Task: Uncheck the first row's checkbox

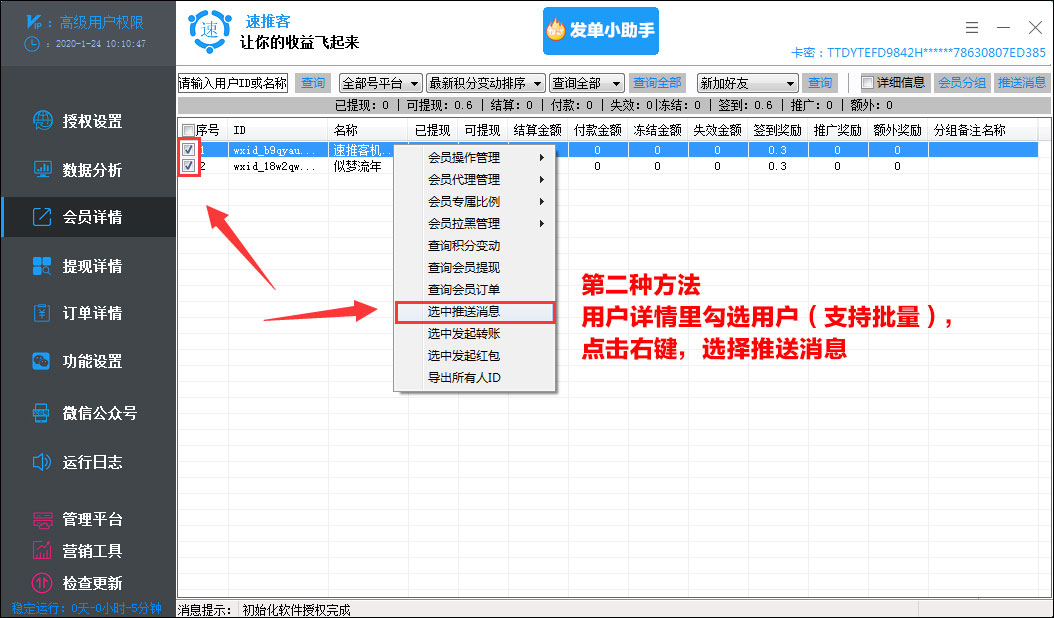Action: [x=190, y=149]
